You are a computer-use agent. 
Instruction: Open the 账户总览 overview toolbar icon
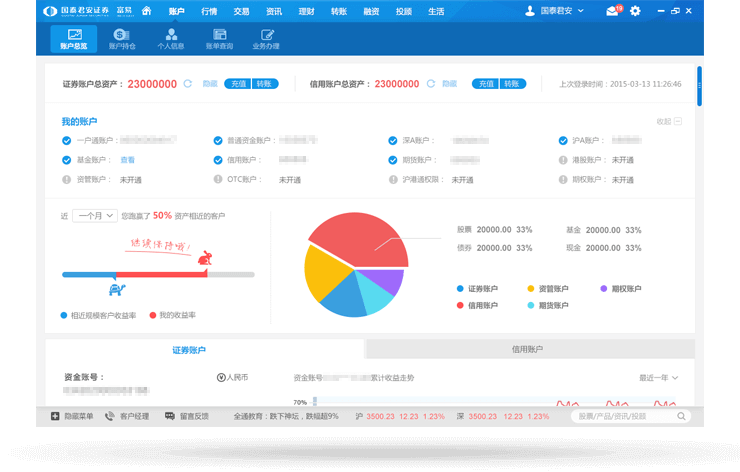pos(74,39)
